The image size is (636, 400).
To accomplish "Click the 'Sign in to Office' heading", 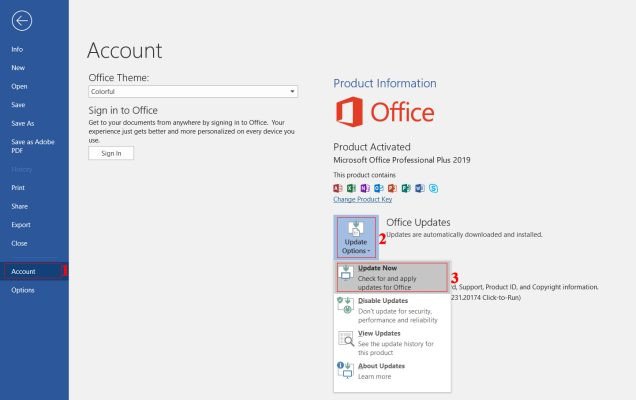I will click(x=123, y=110).
